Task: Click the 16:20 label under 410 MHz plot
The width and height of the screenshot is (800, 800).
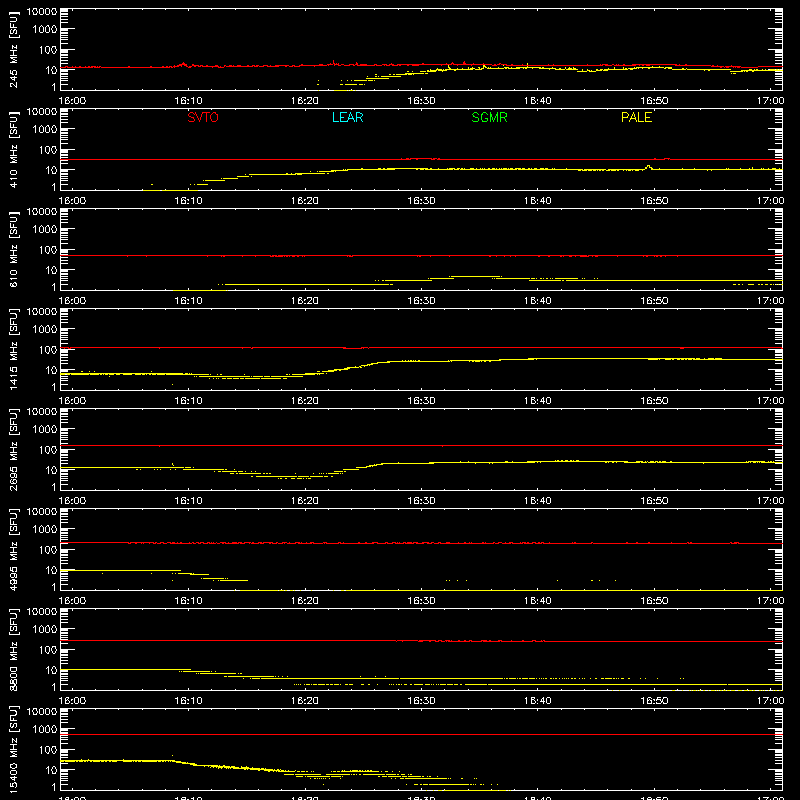Action: (305, 201)
